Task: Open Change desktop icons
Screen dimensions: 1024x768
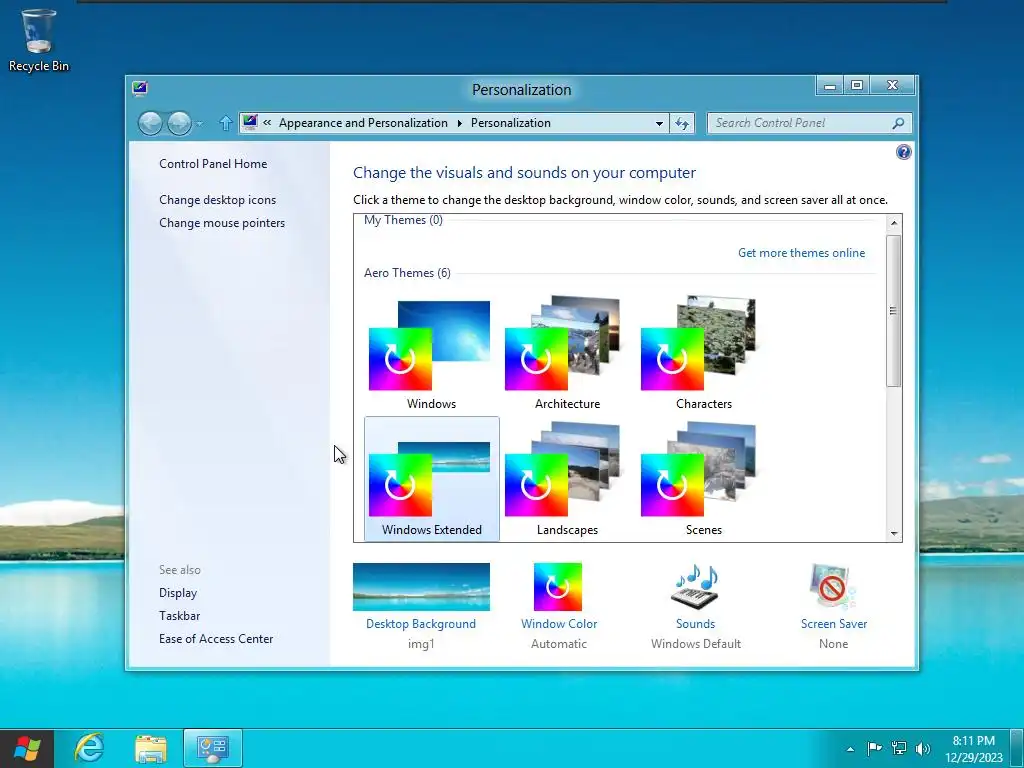Action: coord(217,200)
